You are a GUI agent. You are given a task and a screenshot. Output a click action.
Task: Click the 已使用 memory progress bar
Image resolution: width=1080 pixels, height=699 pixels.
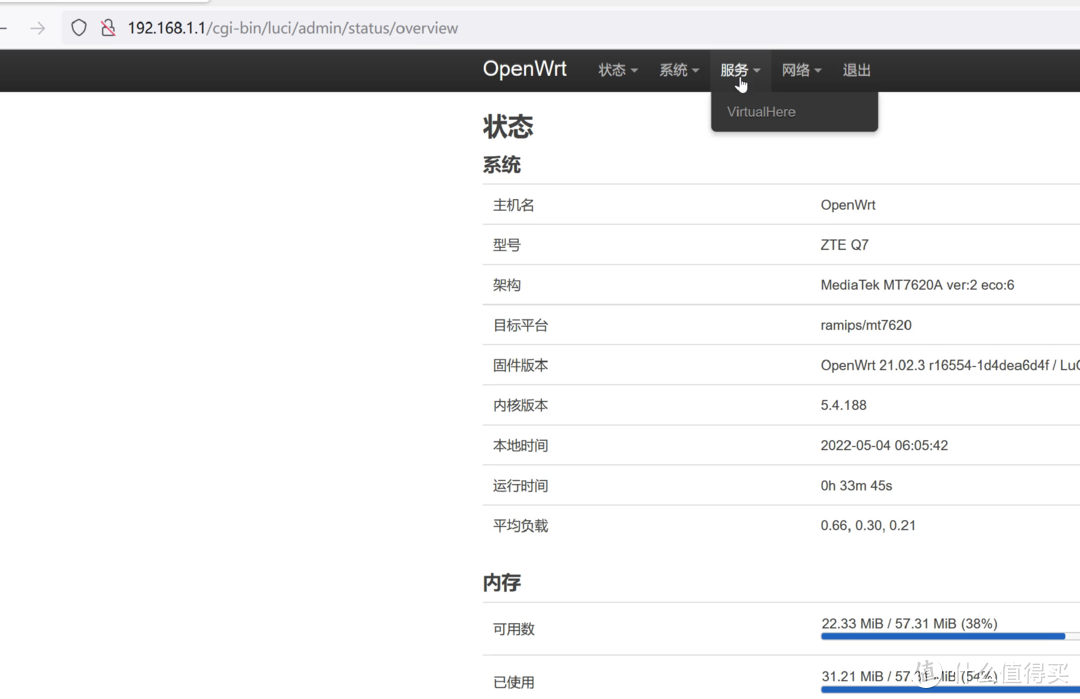(945, 688)
